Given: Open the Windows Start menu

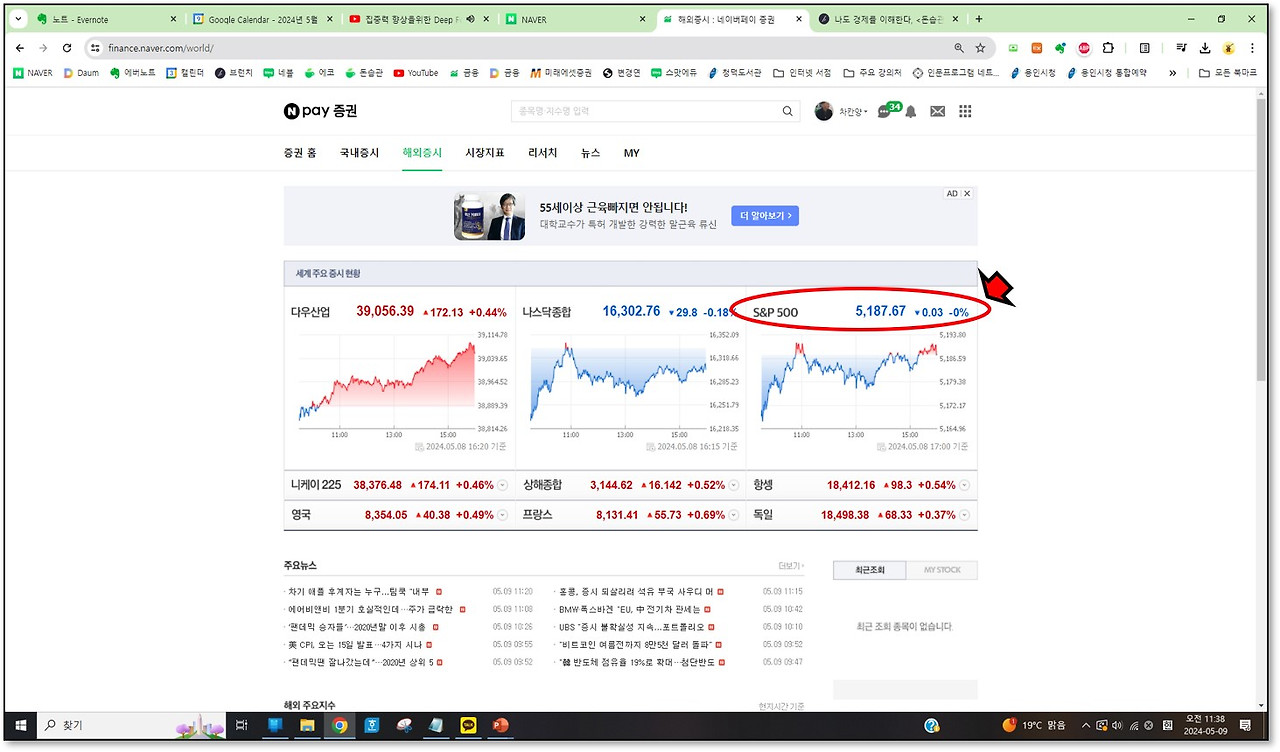Looking at the screenshot, I should coord(19,725).
